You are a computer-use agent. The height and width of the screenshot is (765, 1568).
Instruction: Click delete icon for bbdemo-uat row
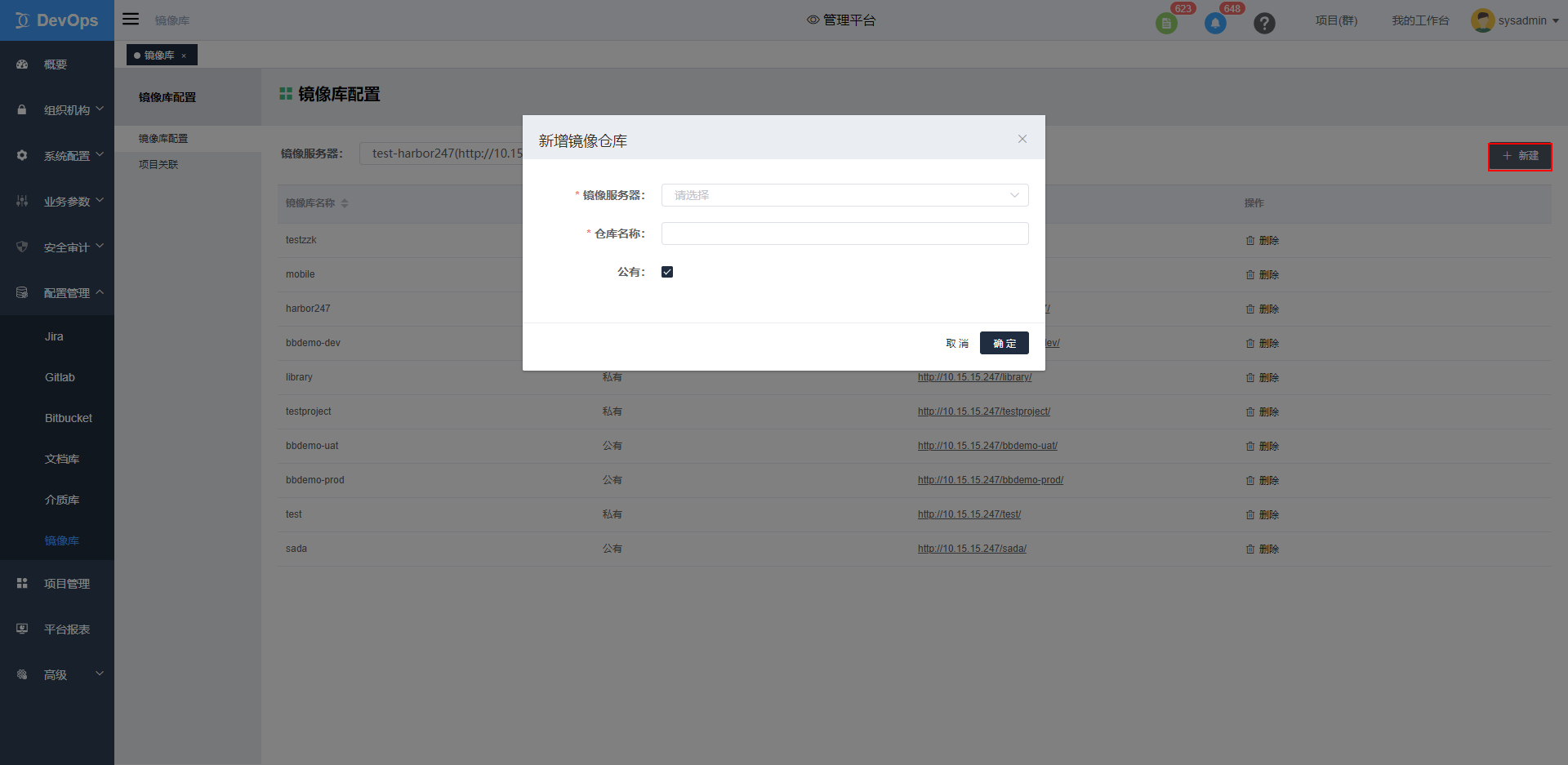1250,447
